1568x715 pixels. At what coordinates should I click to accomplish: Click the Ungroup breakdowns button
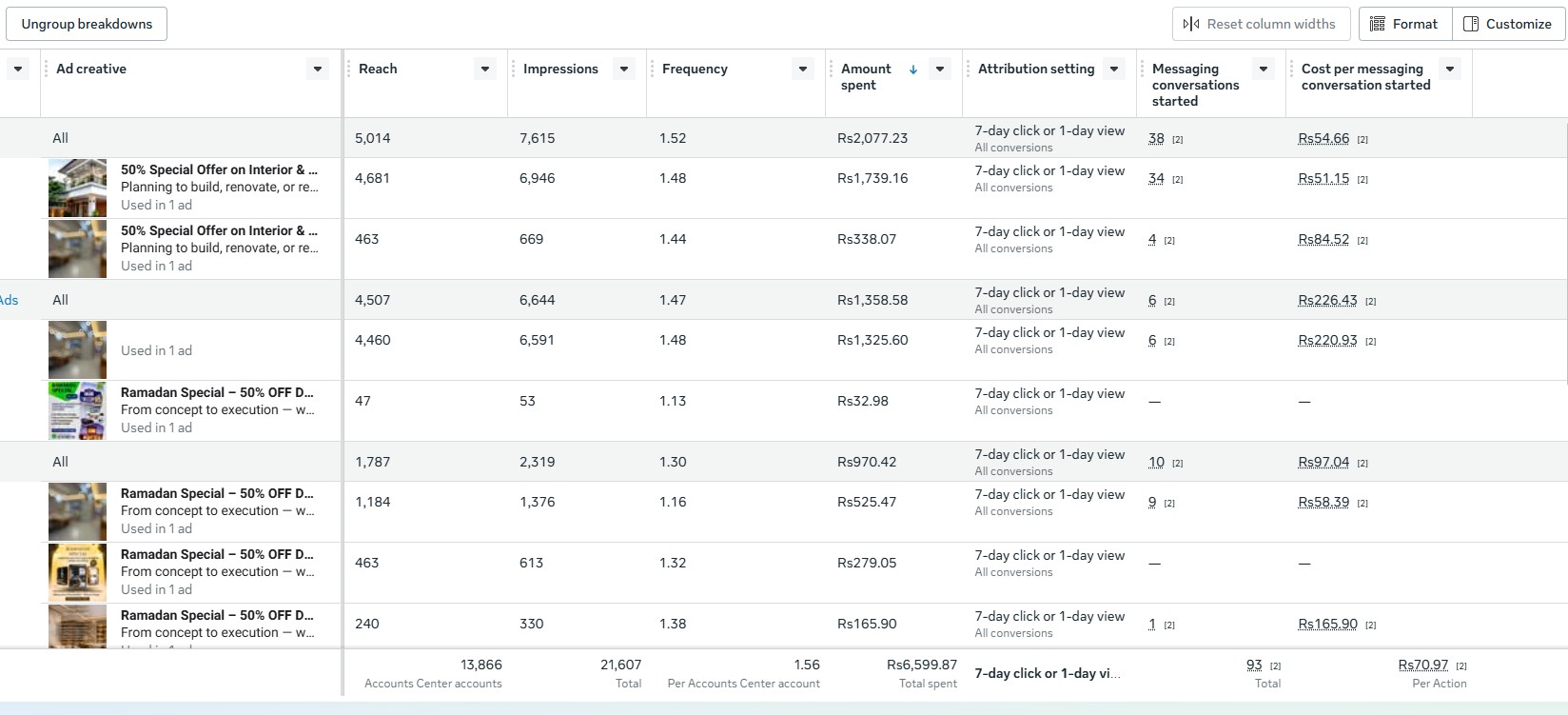[87, 24]
